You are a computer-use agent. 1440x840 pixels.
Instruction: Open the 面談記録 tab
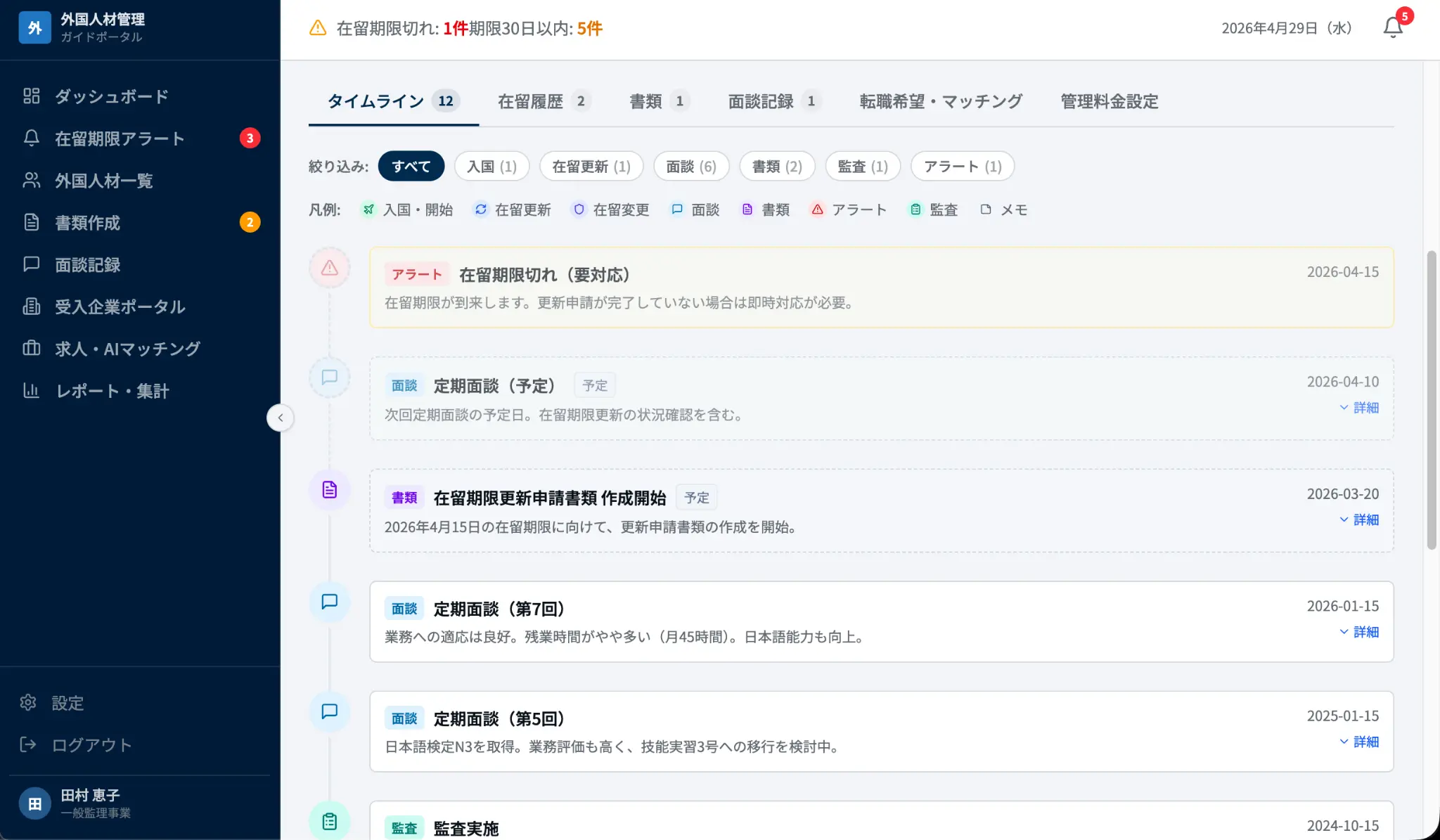point(775,101)
